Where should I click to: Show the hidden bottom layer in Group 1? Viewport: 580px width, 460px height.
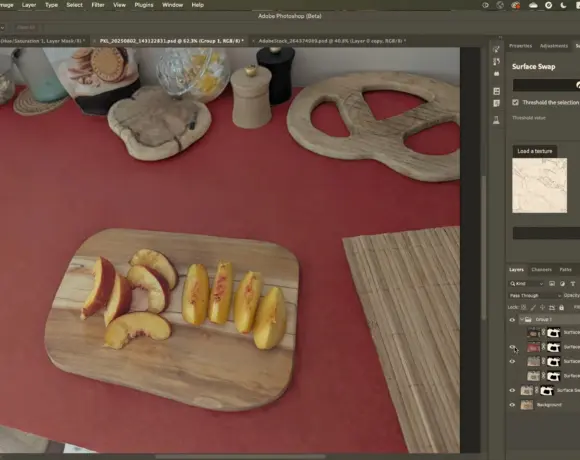[x=512, y=376]
